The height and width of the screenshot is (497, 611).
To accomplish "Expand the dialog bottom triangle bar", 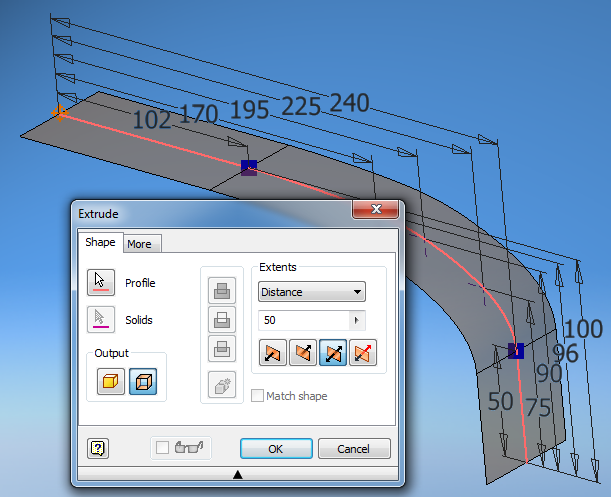I will pyautogui.click(x=238, y=474).
